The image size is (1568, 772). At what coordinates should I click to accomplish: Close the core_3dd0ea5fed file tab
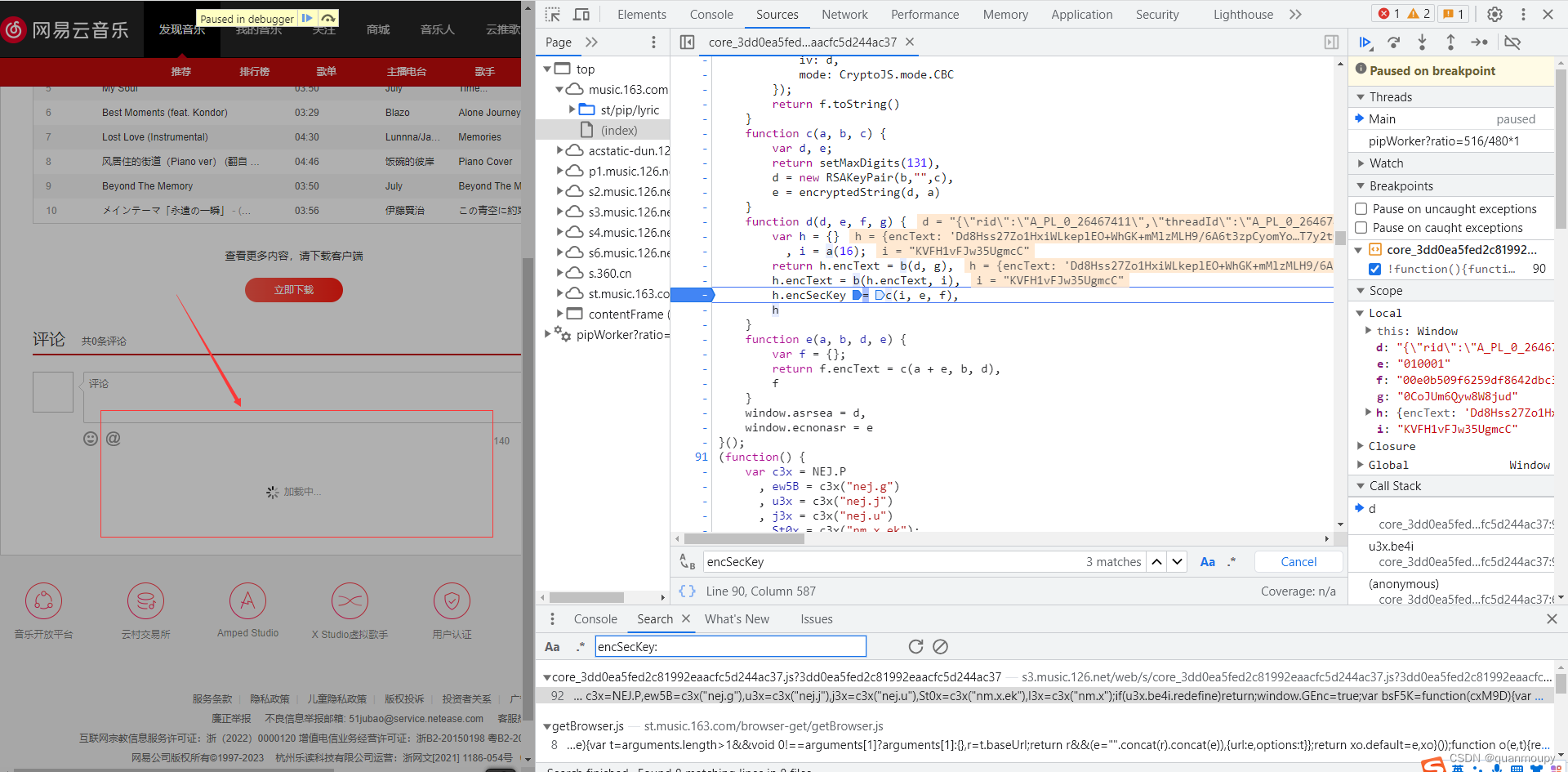pyautogui.click(x=910, y=42)
